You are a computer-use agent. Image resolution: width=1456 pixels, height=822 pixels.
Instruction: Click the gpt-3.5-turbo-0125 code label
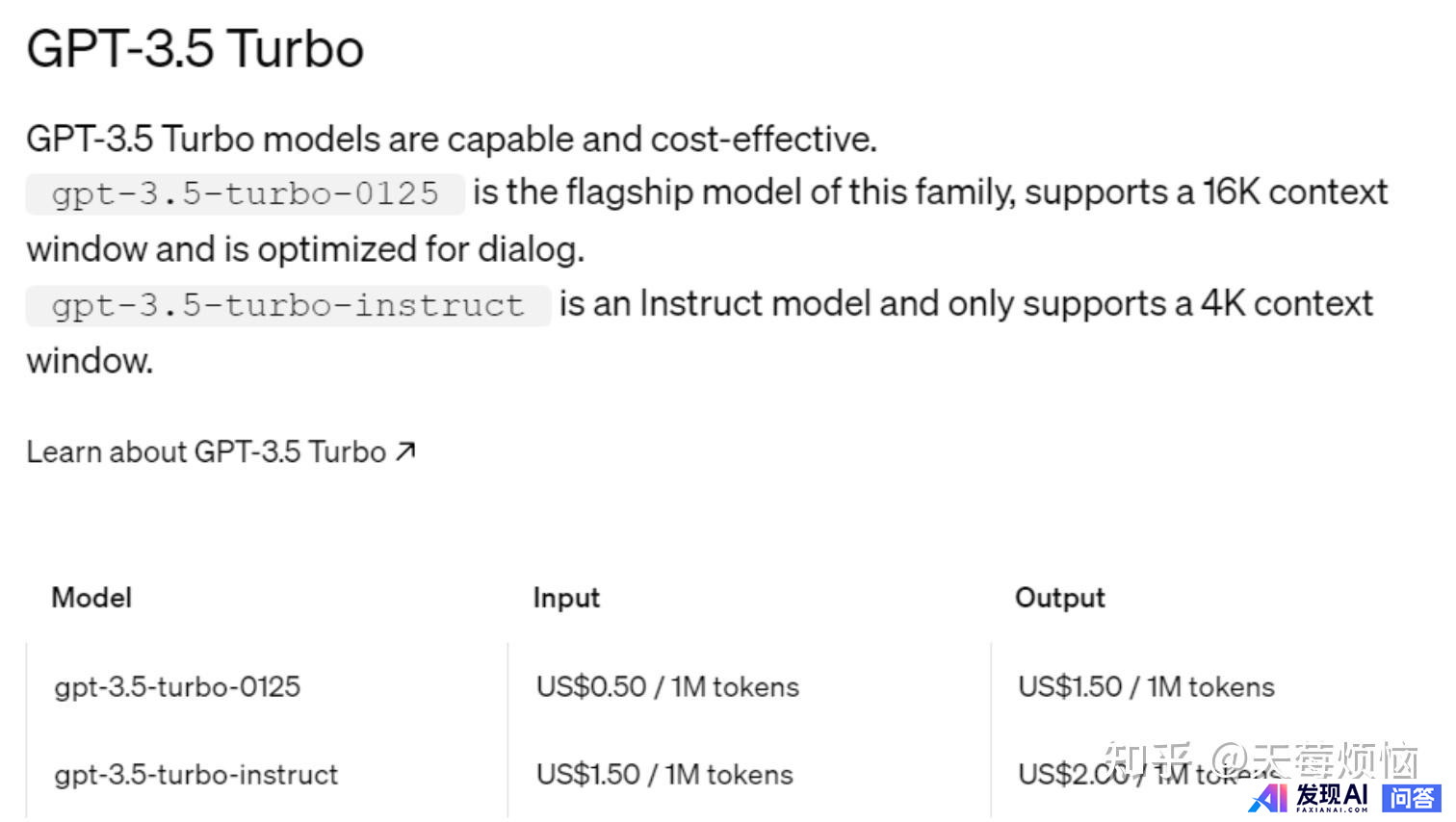[246, 193]
